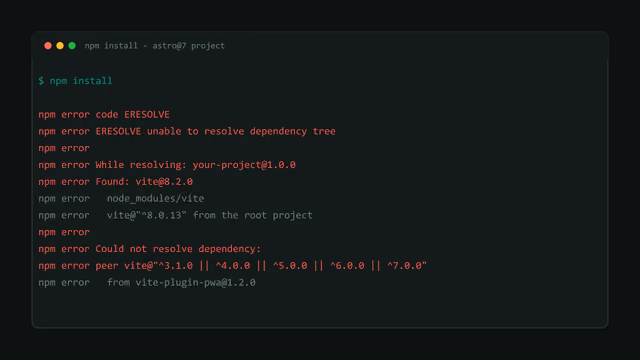Screen dimensions: 640x360
Task: Close the terminal using the red button
Action: (48, 46)
